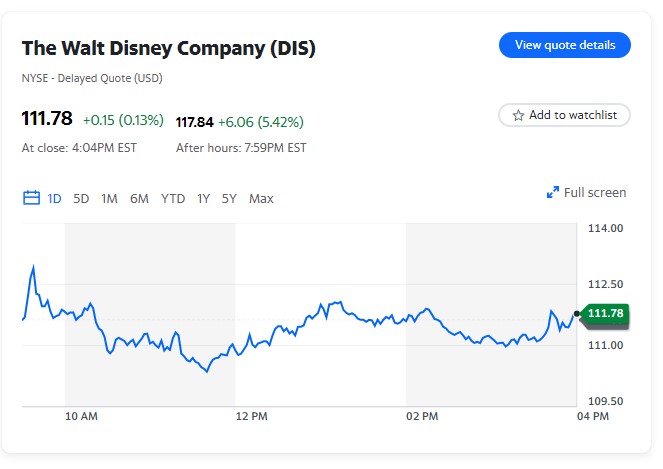The height and width of the screenshot is (469, 663).
Task: Click the Full screen expand arrows icon
Action: tap(552, 193)
